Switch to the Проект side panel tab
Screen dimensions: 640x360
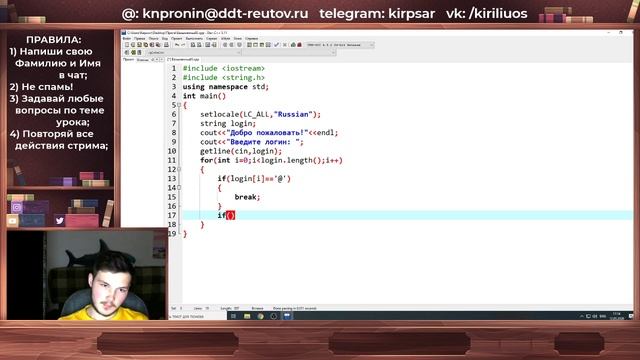[x=128, y=60]
